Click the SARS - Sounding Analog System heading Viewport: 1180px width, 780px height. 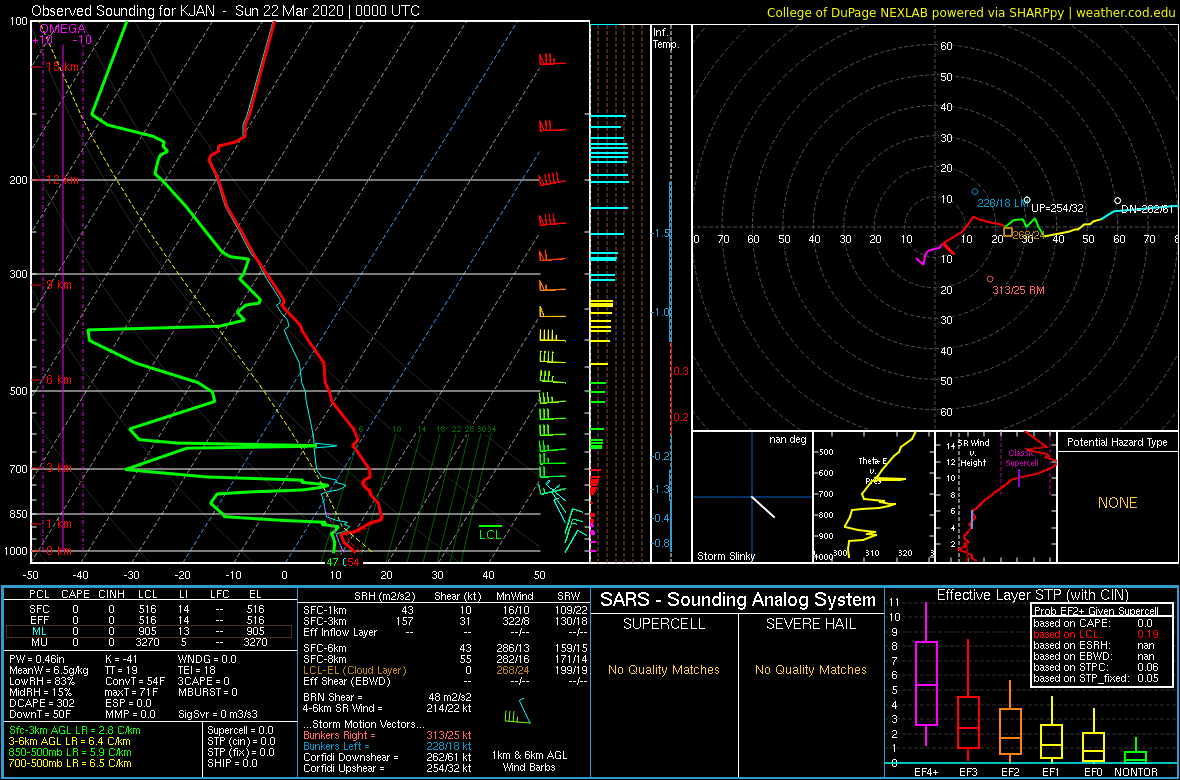pos(738,600)
